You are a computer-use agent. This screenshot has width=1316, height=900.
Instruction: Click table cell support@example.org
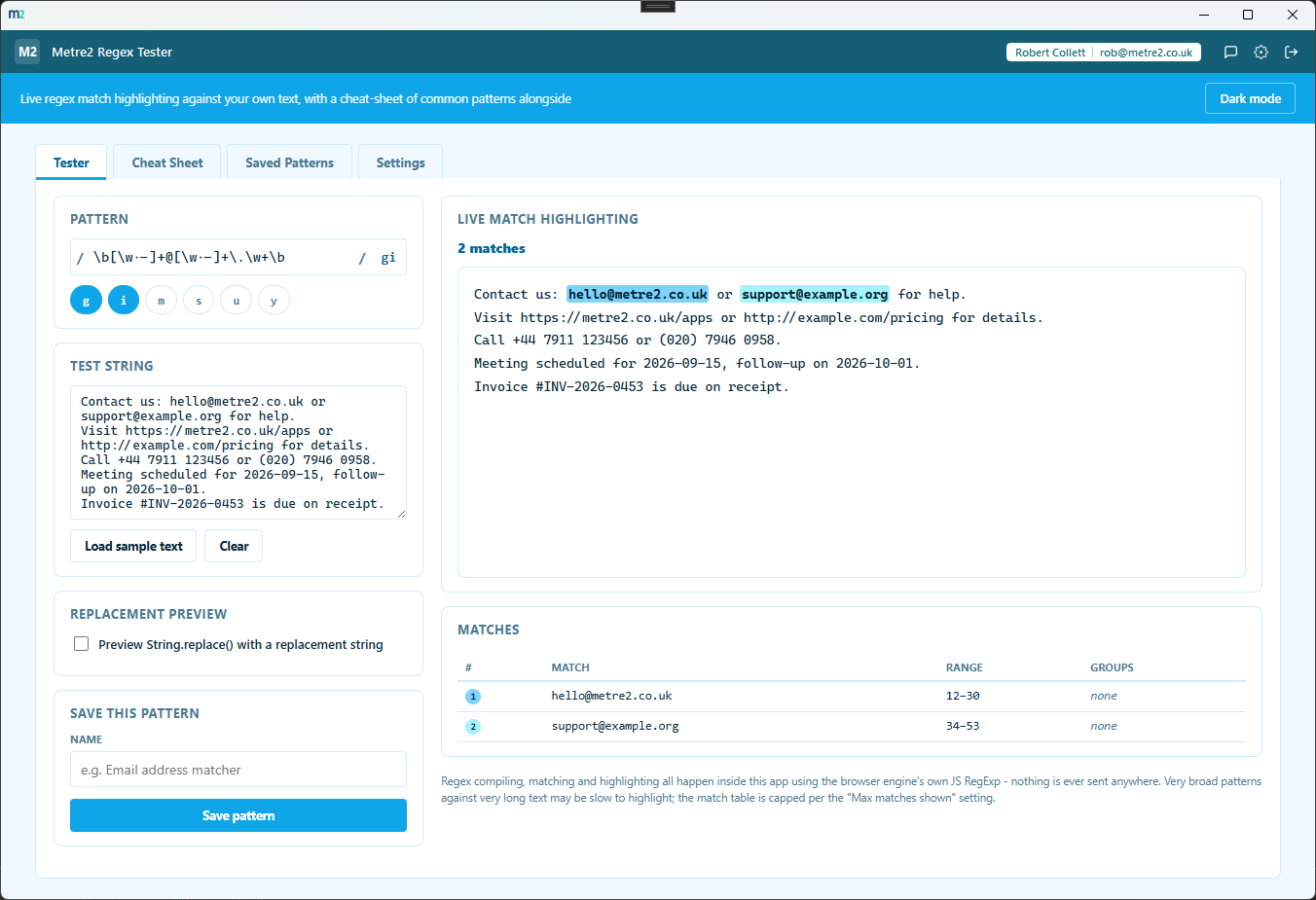pos(615,726)
